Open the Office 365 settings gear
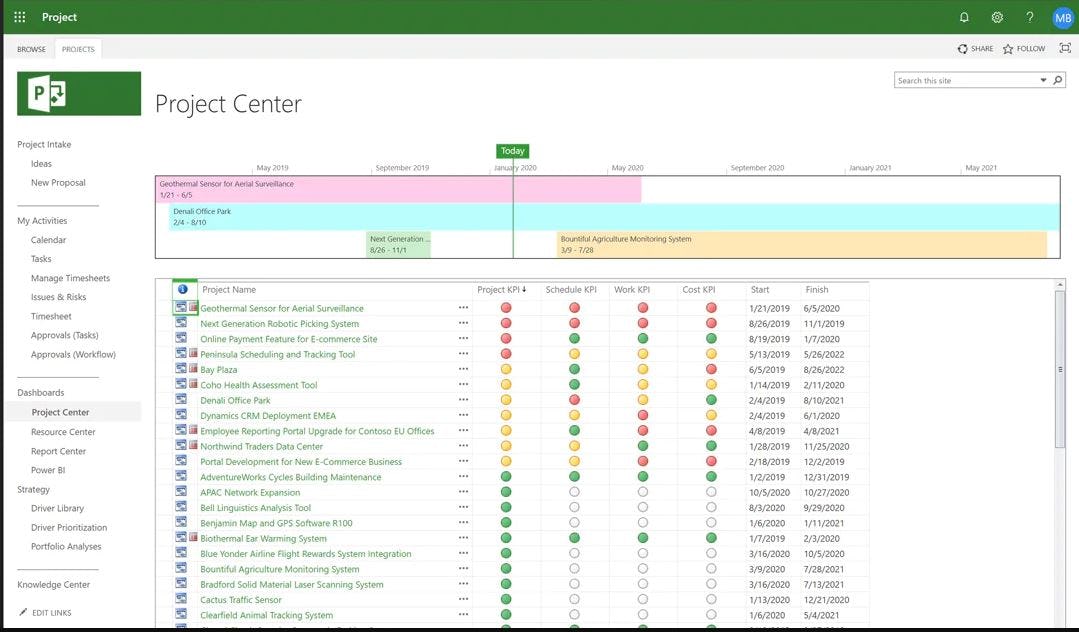Image resolution: width=1079 pixels, height=632 pixels. pos(996,16)
